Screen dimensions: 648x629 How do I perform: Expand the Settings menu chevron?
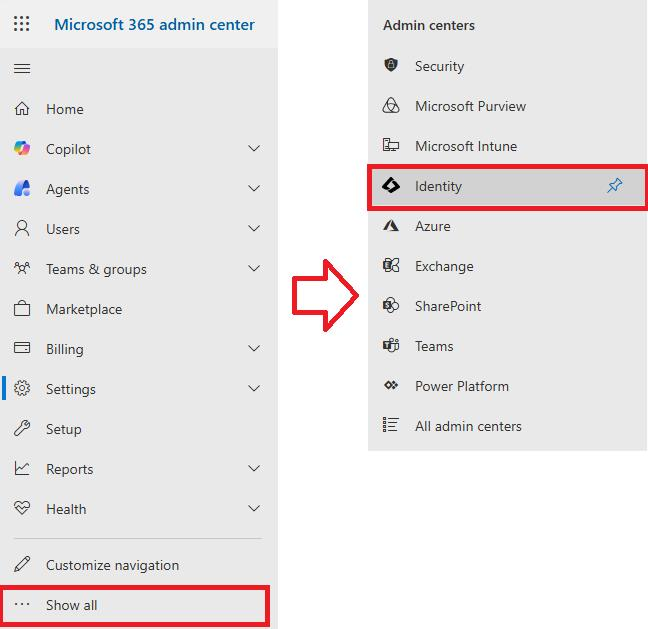pyautogui.click(x=254, y=388)
